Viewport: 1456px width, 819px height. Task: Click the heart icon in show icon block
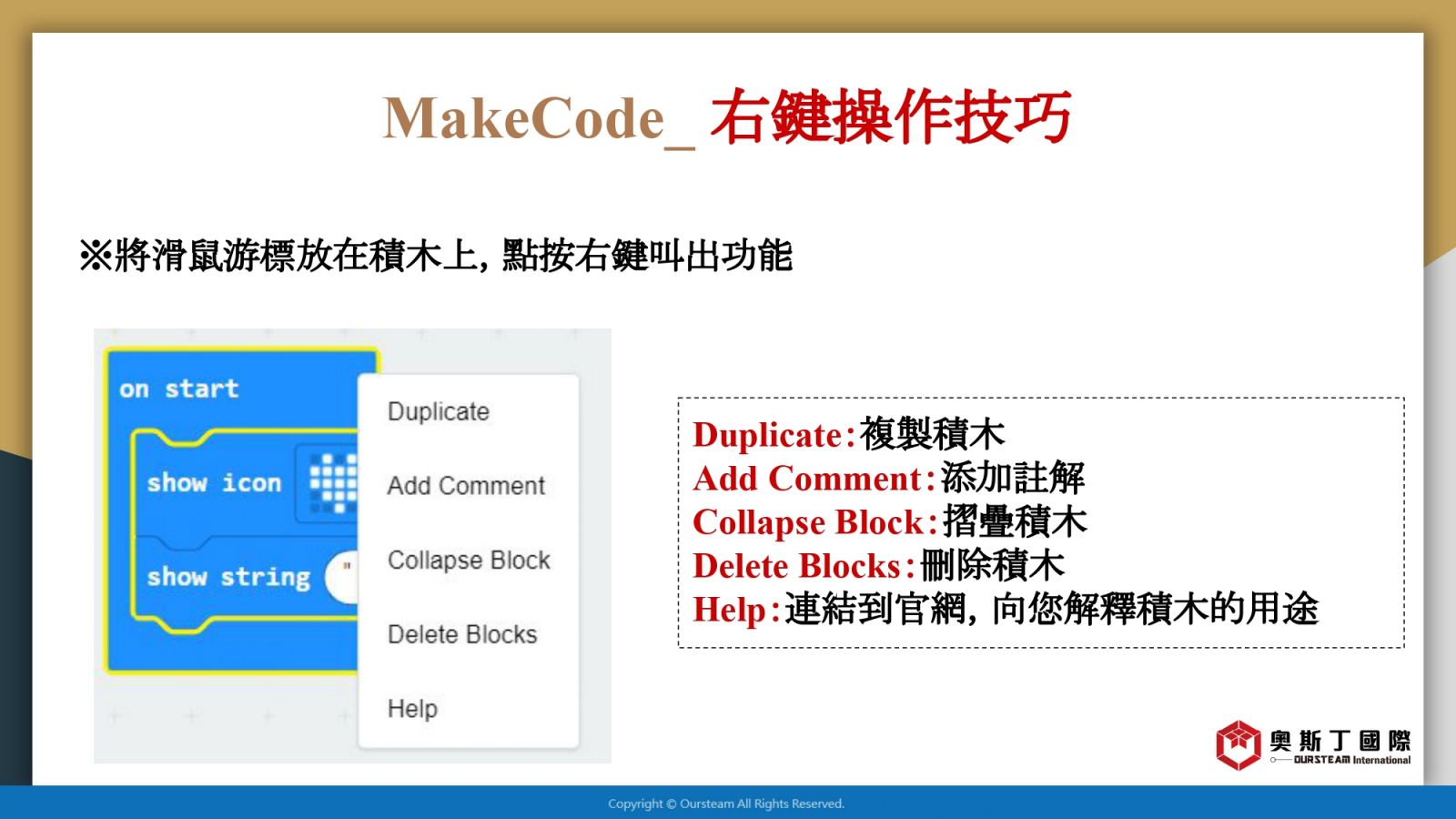point(332,482)
